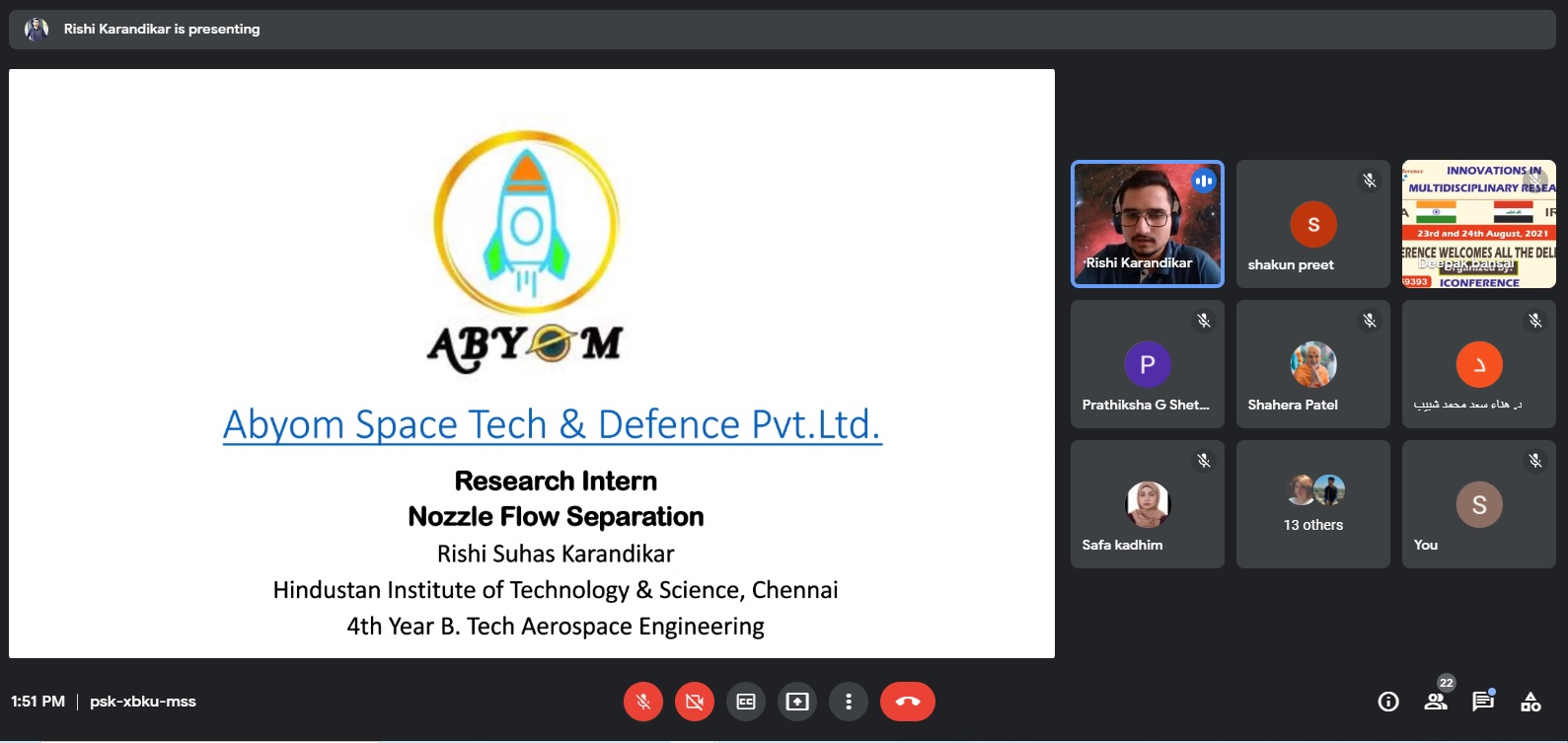Open the Present now screen share button
This screenshot has height=743, width=1568.
point(797,702)
